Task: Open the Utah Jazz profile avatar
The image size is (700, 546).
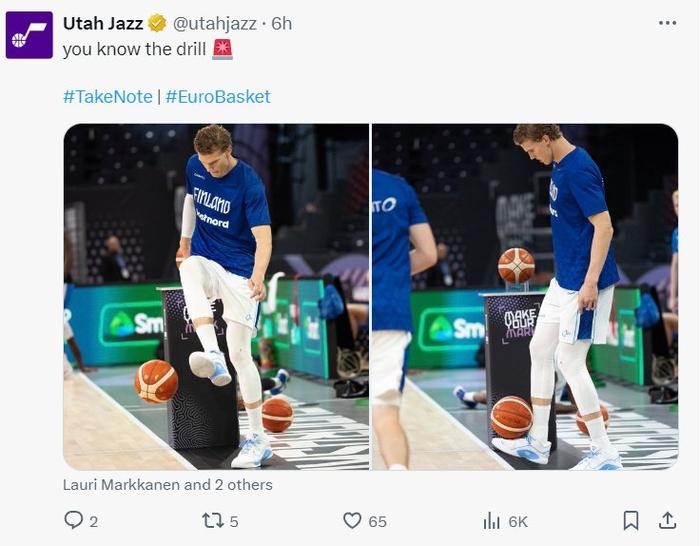Action: (29, 36)
